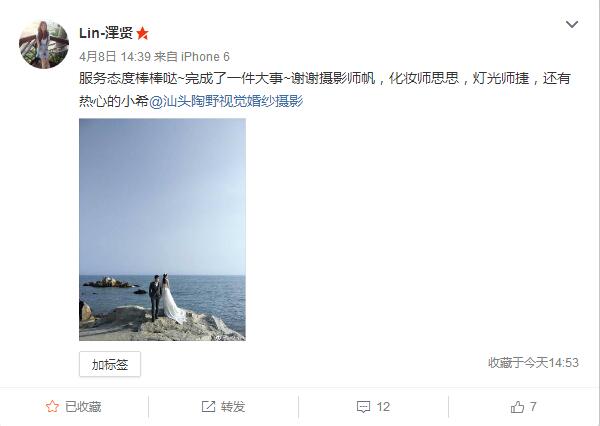Click the post text body
This screenshot has width=600, height=426.
point(325,90)
